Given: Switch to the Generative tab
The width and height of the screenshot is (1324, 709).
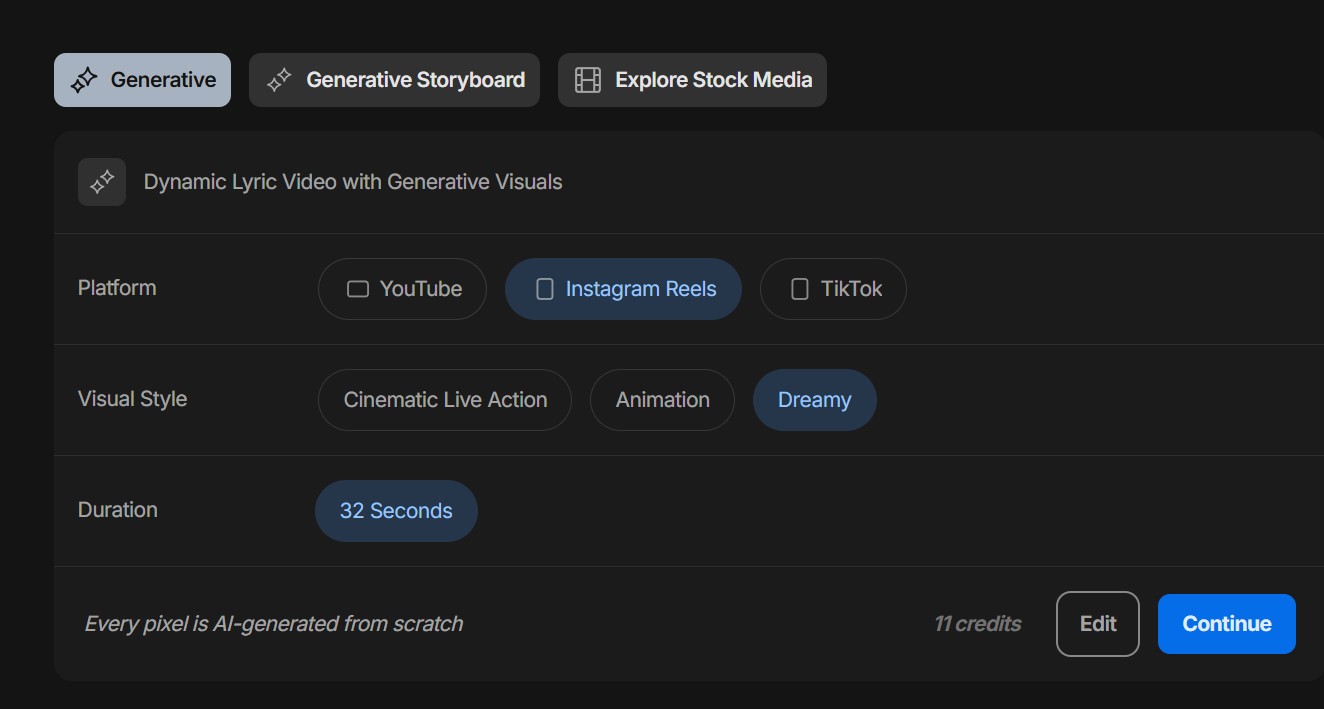Looking at the screenshot, I should click(x=142, y=80).
